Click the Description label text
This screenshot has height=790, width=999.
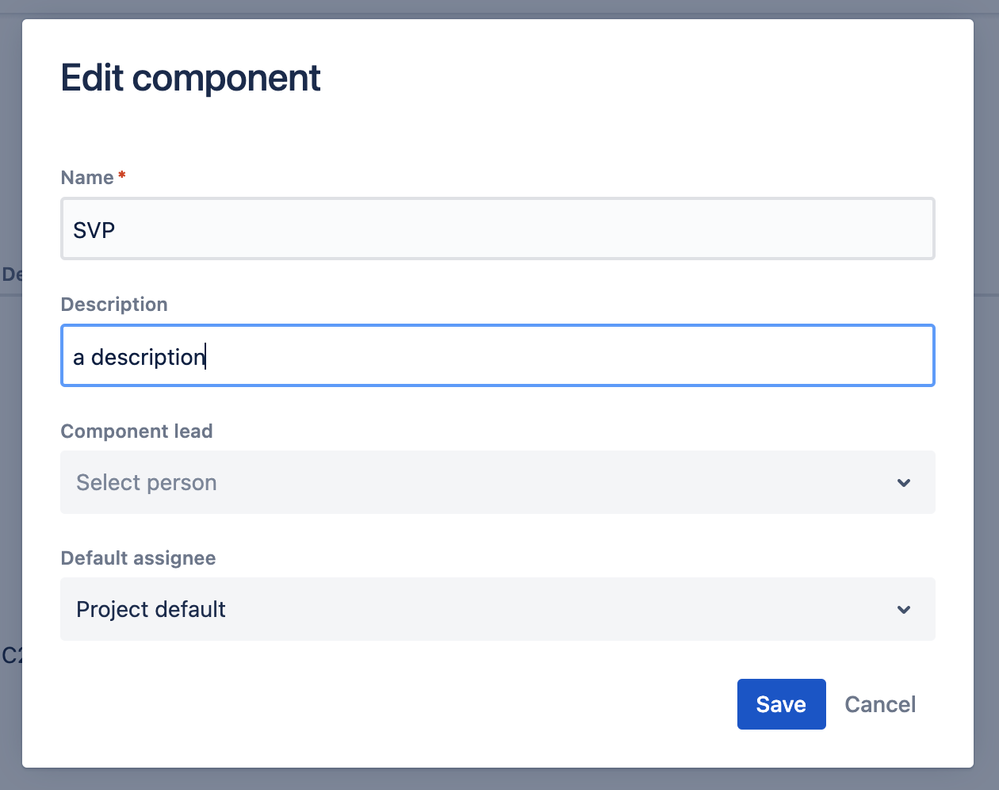114,304
